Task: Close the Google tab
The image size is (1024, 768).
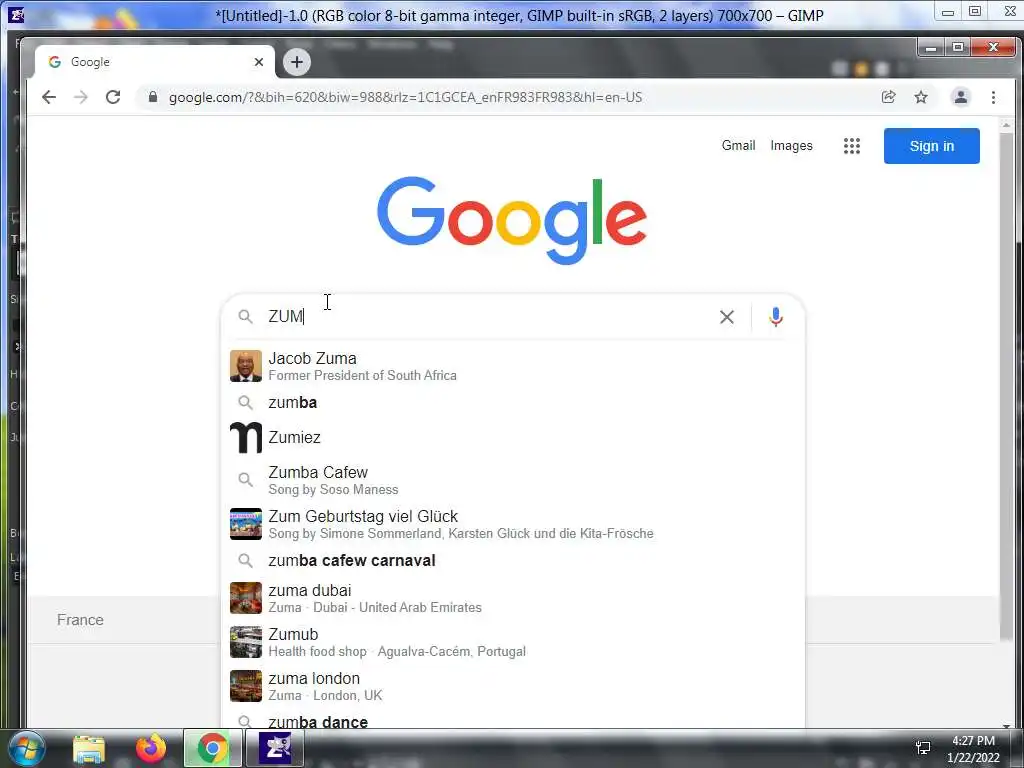Action: 259,62
